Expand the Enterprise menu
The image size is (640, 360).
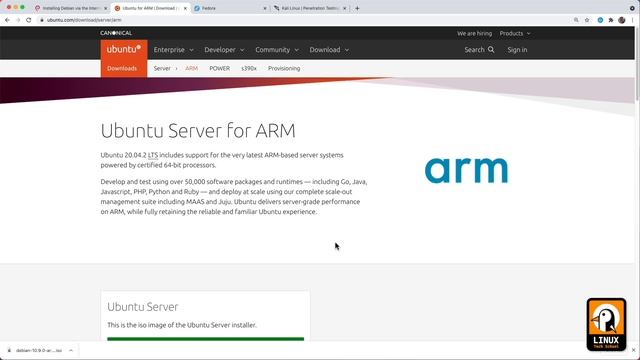173,50
